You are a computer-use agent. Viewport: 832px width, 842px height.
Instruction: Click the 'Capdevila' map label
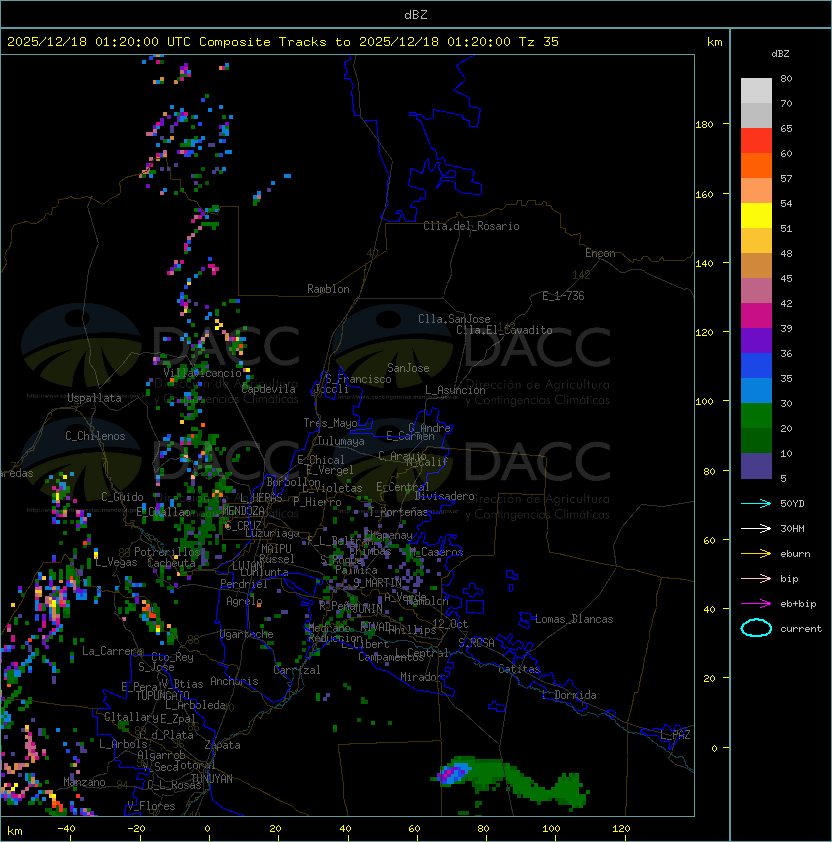pyautogui.click(x=268, y=389)
